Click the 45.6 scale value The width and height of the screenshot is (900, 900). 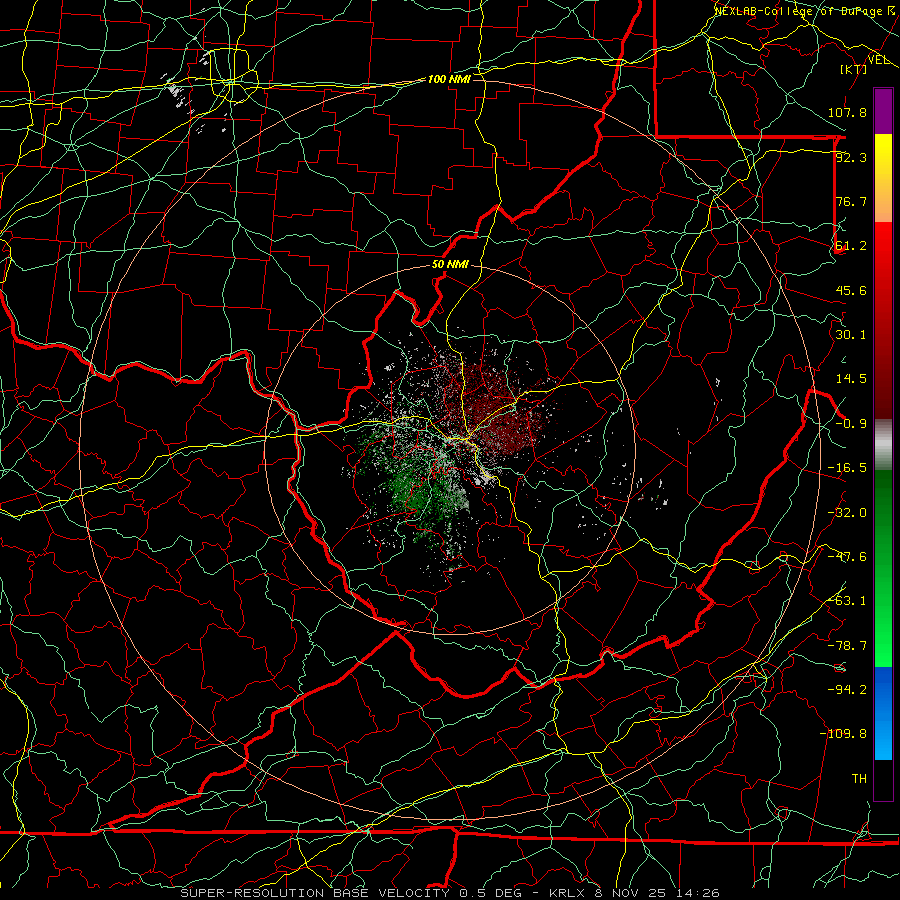[x=851, y=290]
